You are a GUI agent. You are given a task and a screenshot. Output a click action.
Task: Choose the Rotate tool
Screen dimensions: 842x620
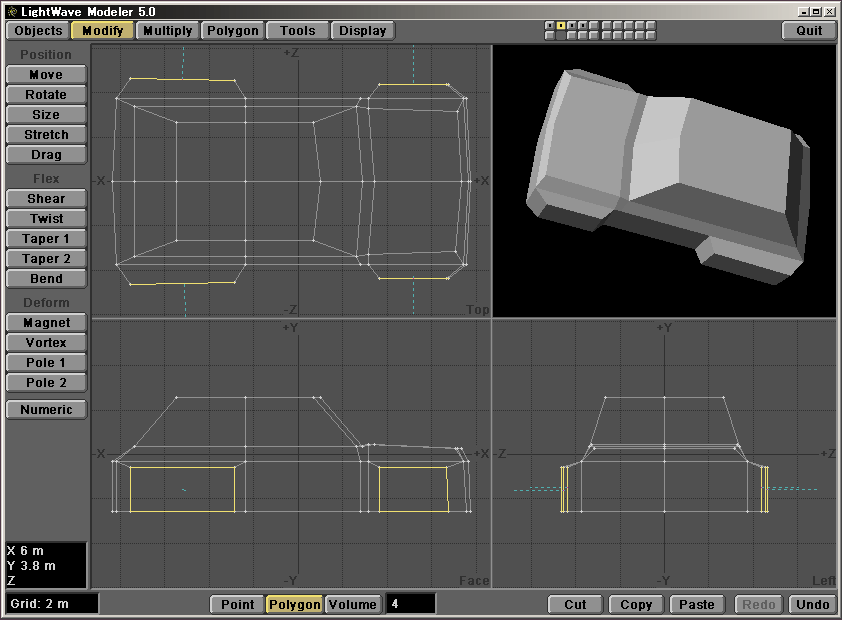(46, 95)
